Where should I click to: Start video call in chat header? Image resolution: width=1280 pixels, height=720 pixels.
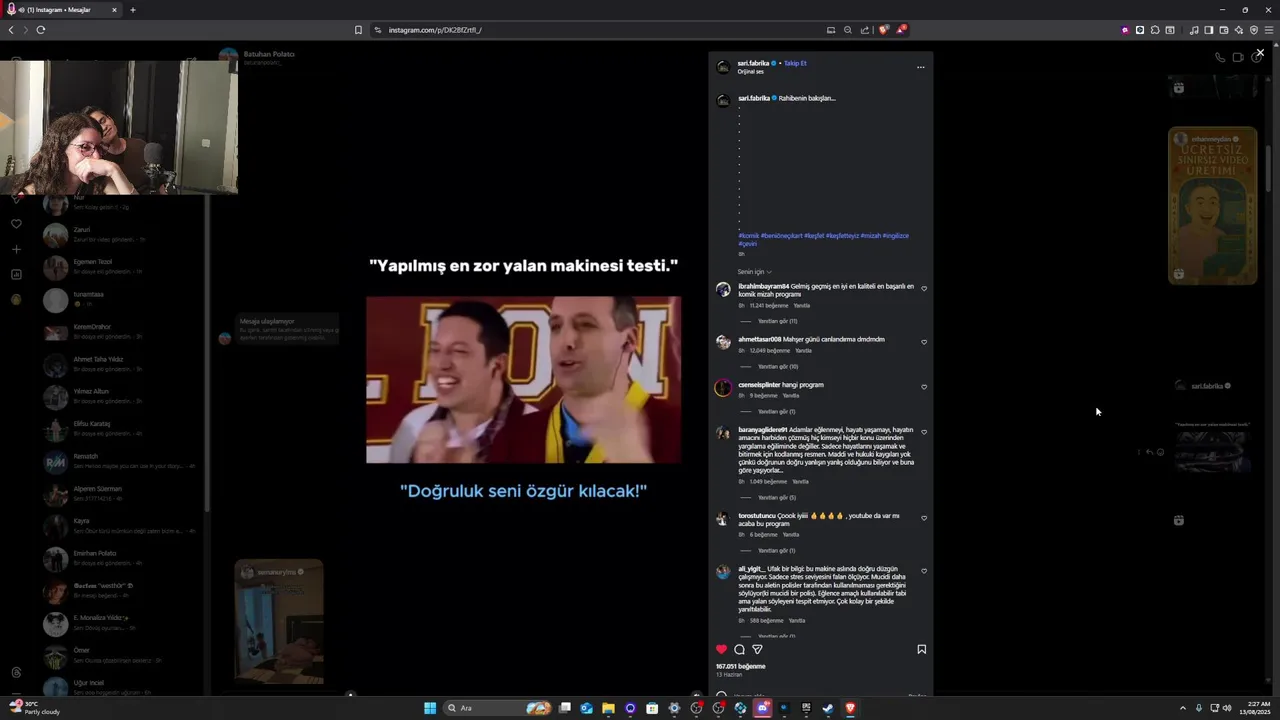point(1238,57)
